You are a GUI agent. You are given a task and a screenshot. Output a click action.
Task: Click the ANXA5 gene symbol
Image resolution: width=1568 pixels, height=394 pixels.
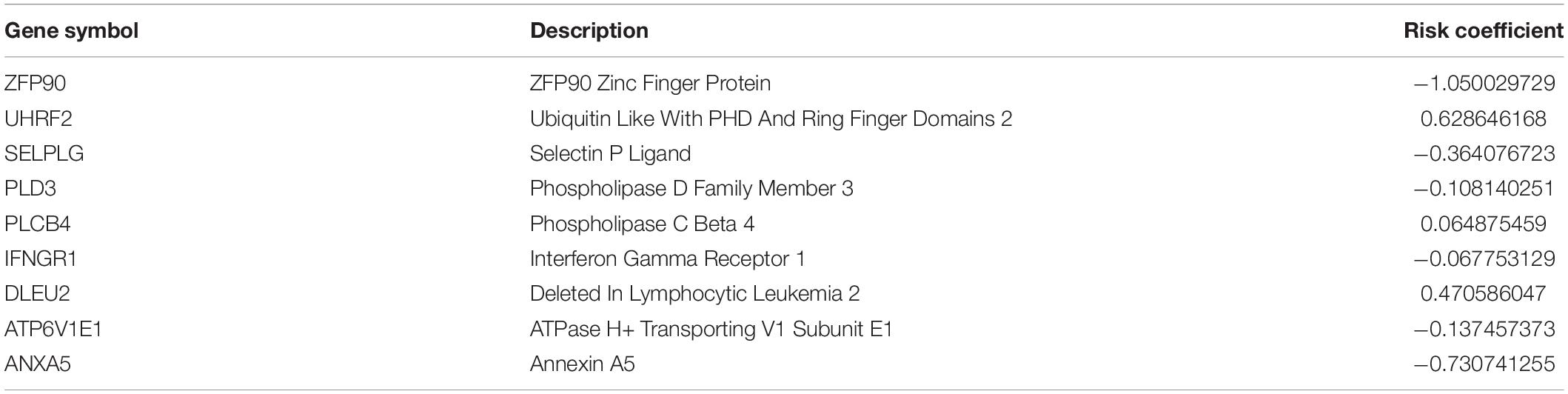[x=38, y=364]
